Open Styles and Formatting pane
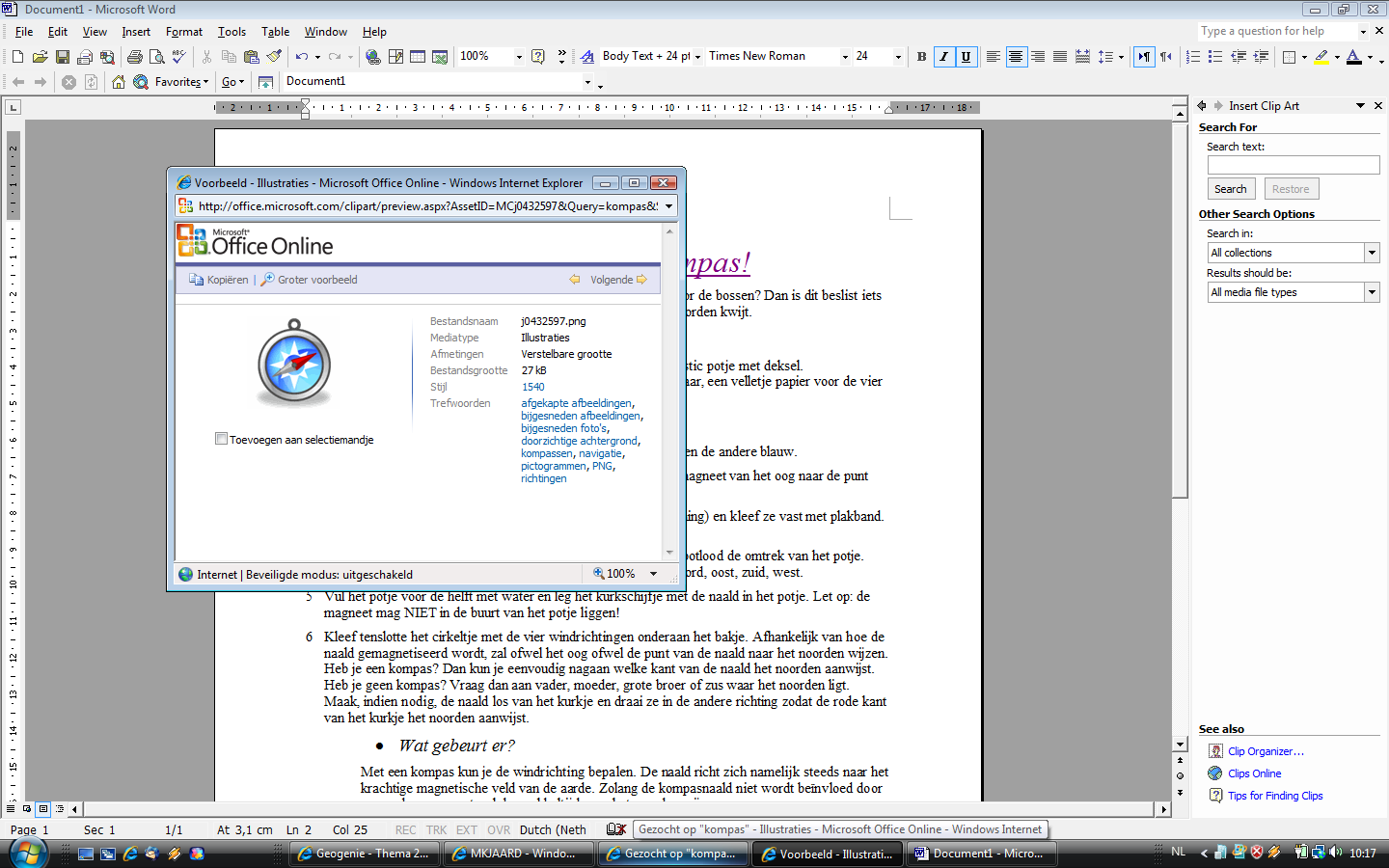Image resolution: width=1389 pixels, height=868 pixels. tap(586, 57)
